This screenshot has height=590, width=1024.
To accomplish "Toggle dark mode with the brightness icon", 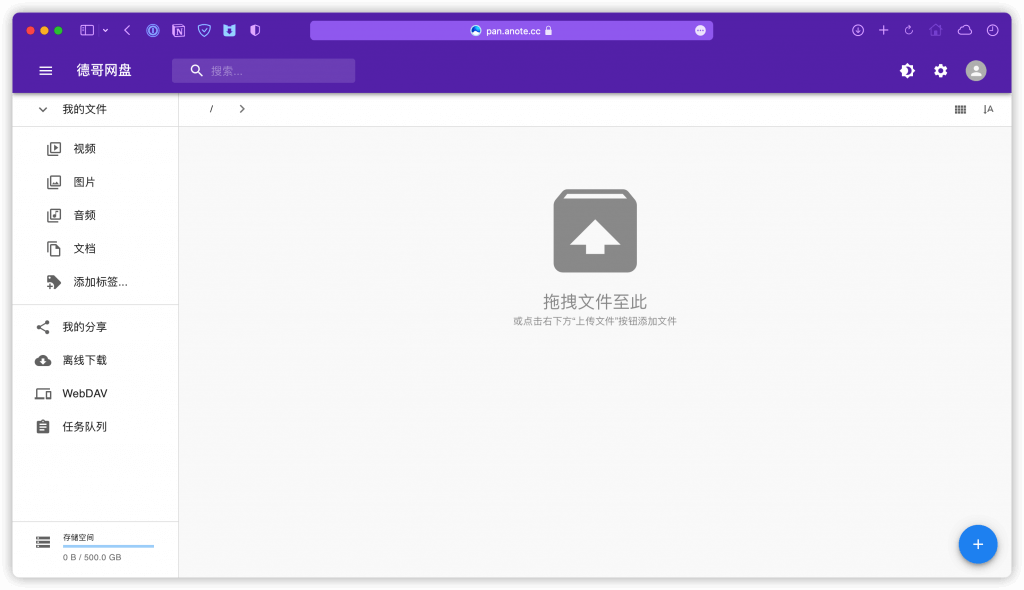I will 906,71.
